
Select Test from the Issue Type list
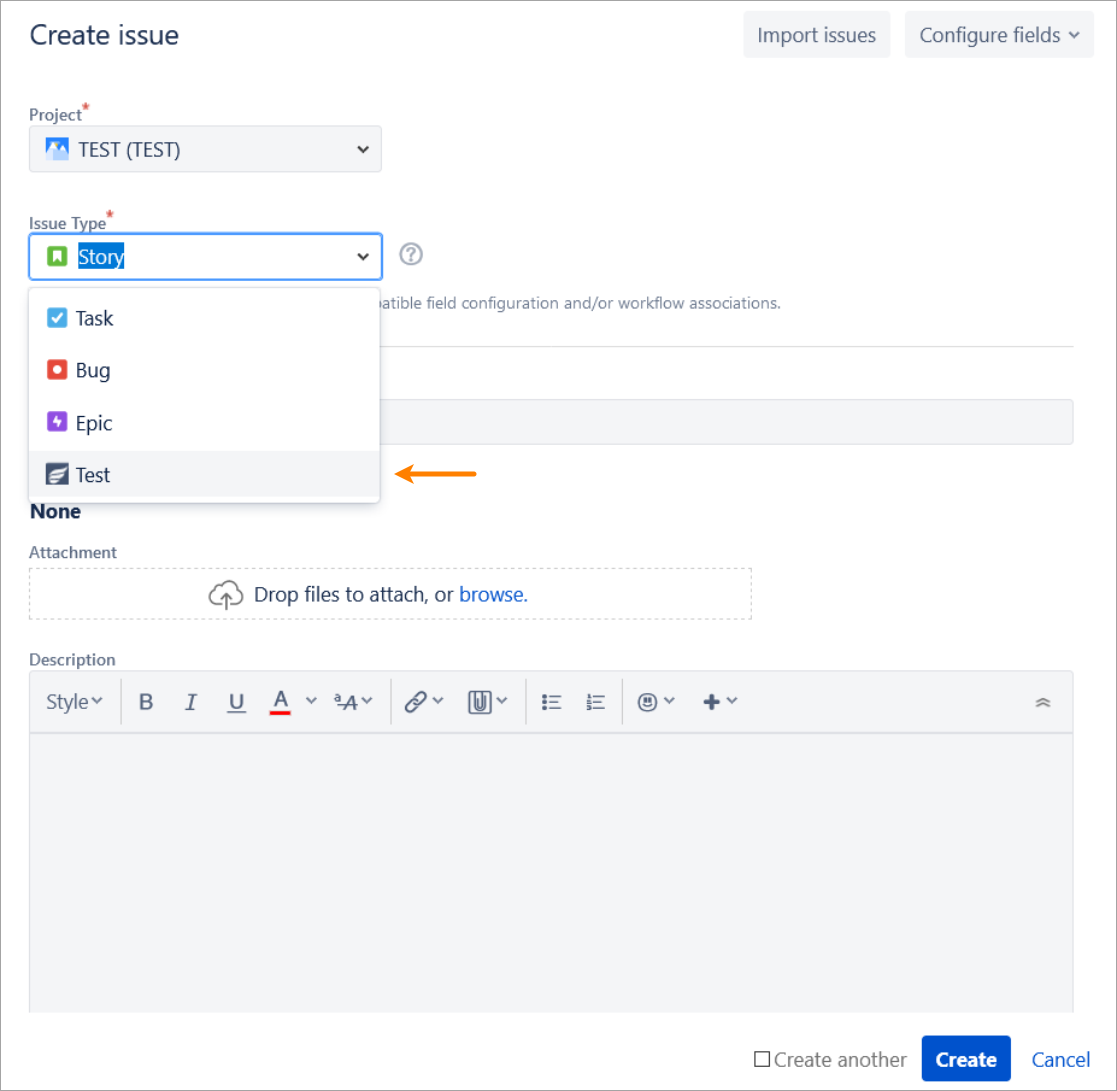click(91, 474)
